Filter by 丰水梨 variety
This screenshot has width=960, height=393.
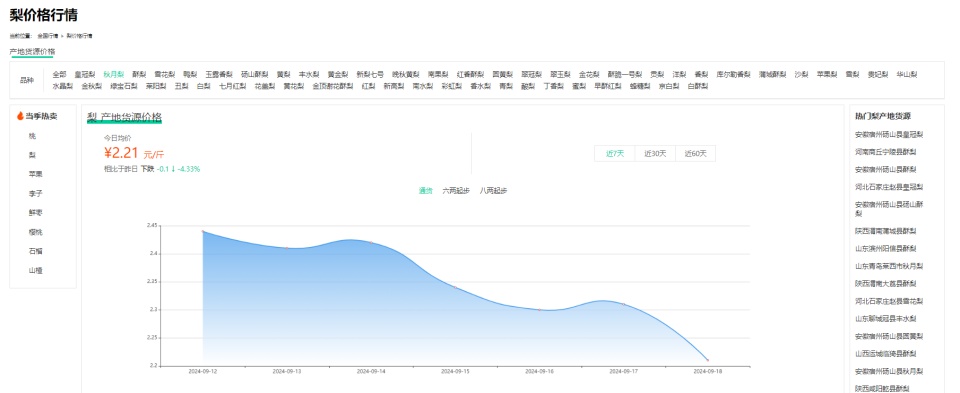309,74
